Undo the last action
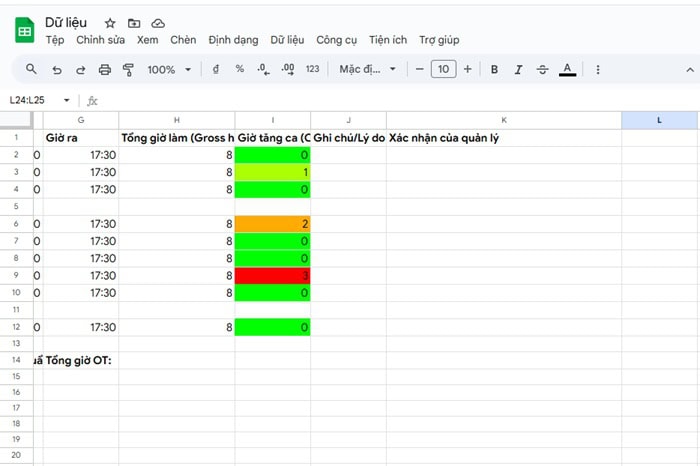 point(56,70)
